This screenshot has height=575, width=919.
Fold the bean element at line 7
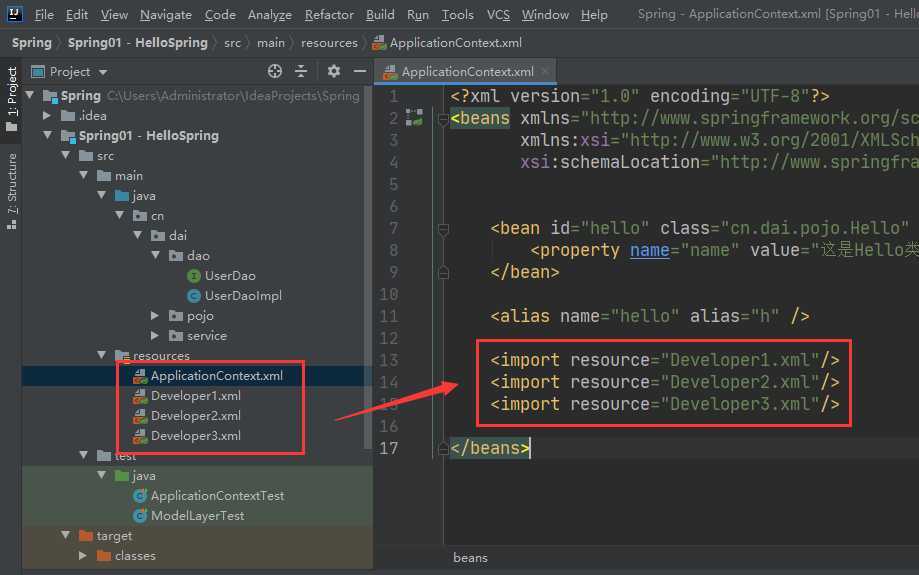pyautogui.click(x=443, y=229)
